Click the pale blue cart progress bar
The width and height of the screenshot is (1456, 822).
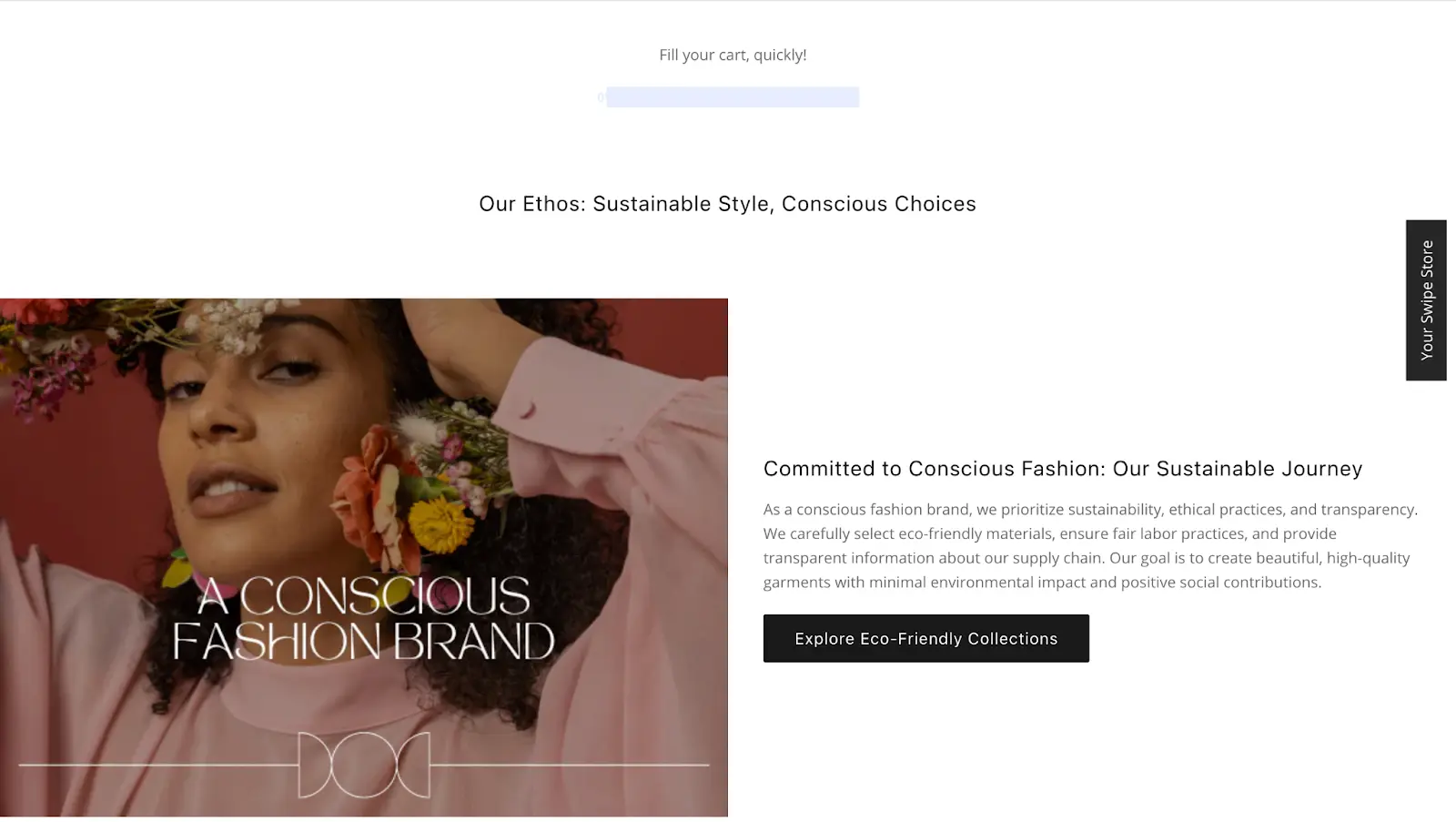[733, 96]
